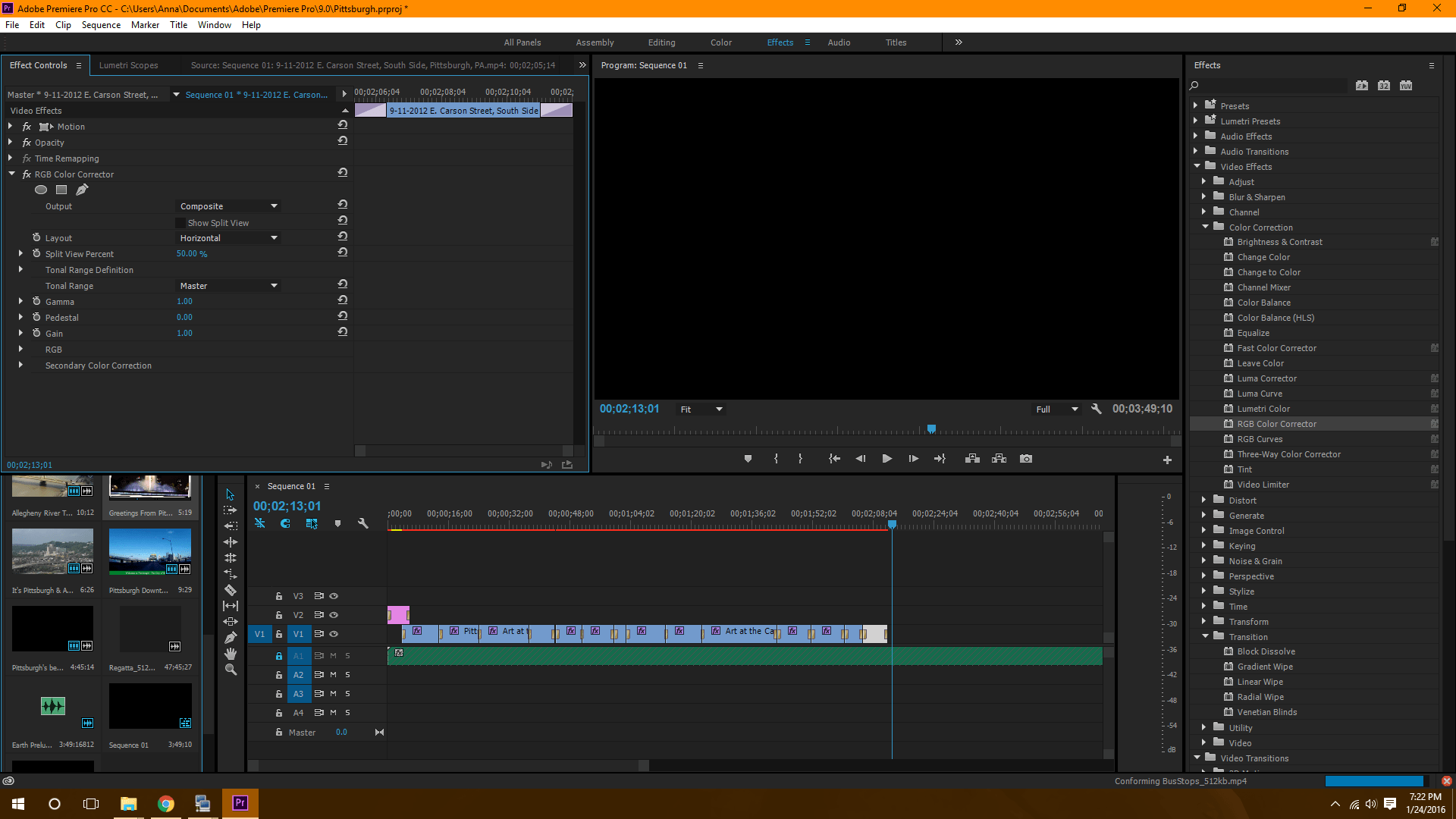Select the Pen tool in tools panel
Image resolution: width=1456 pixels, height=819 pixels.
[231, 638]
